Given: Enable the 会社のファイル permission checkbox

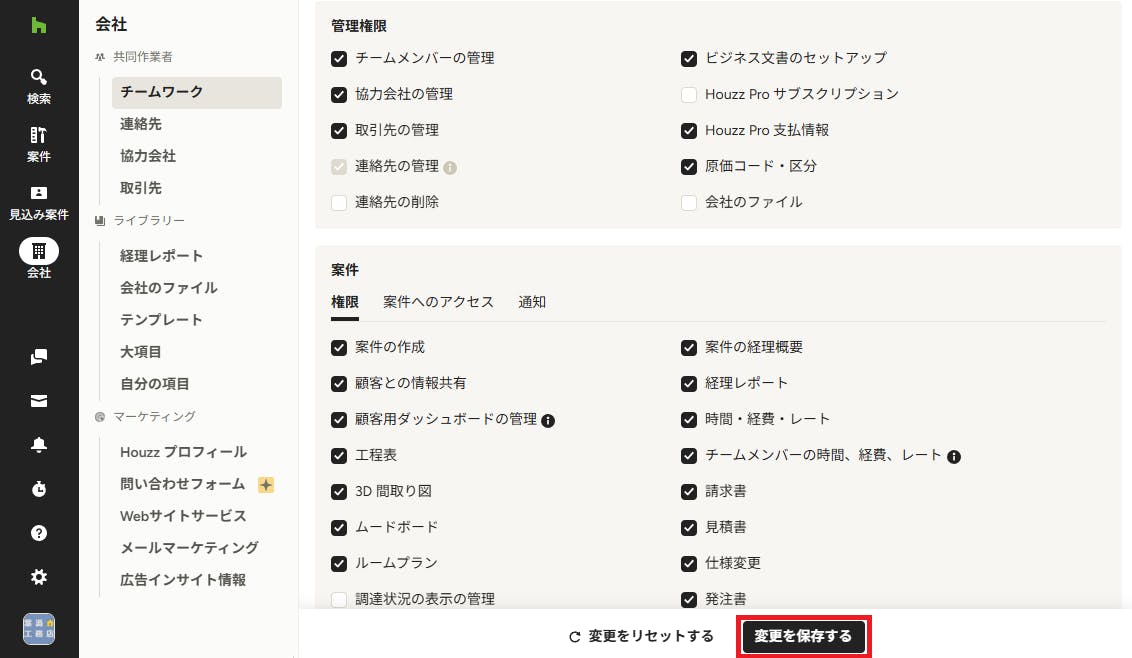Looking at the screenshot, I should (x=689, y=203).
